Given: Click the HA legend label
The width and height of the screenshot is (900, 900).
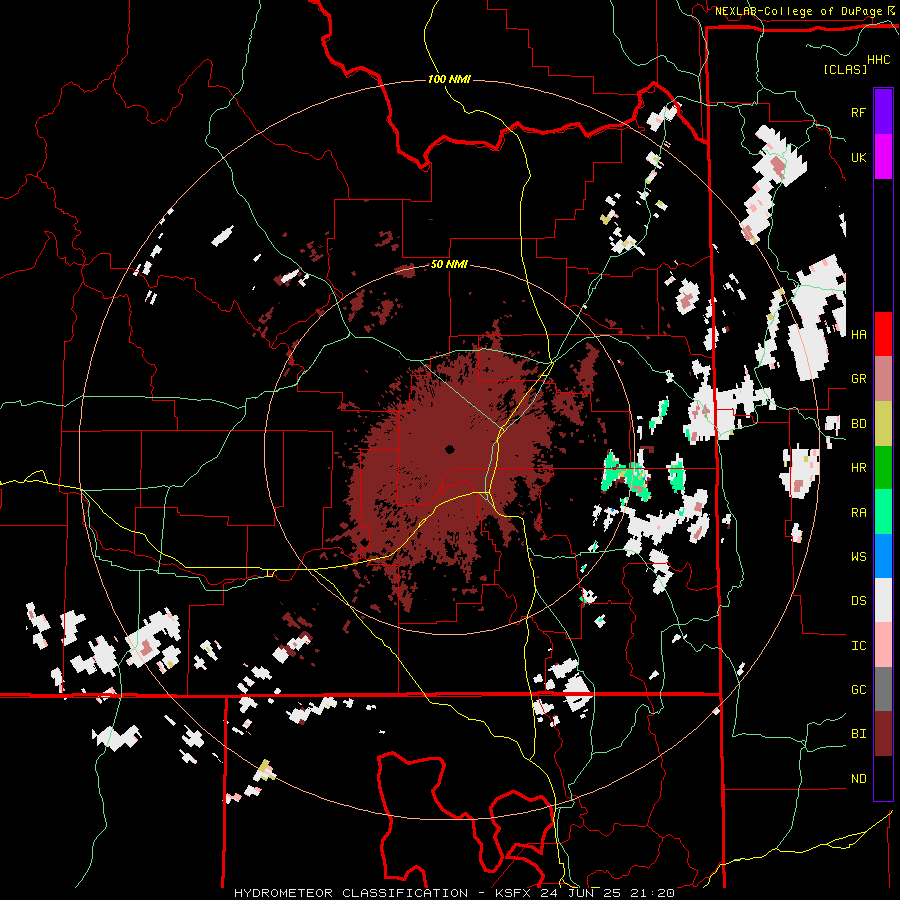Looking at the screenshot, I should 858,334.
